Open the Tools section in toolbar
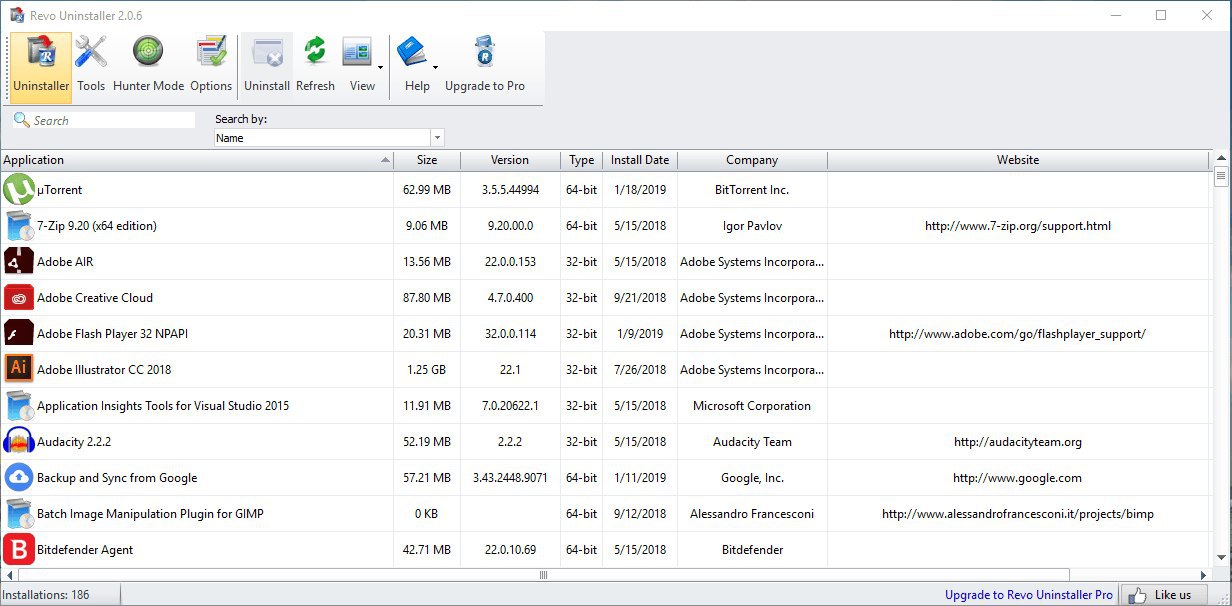1232x606 pixels. 91,65
